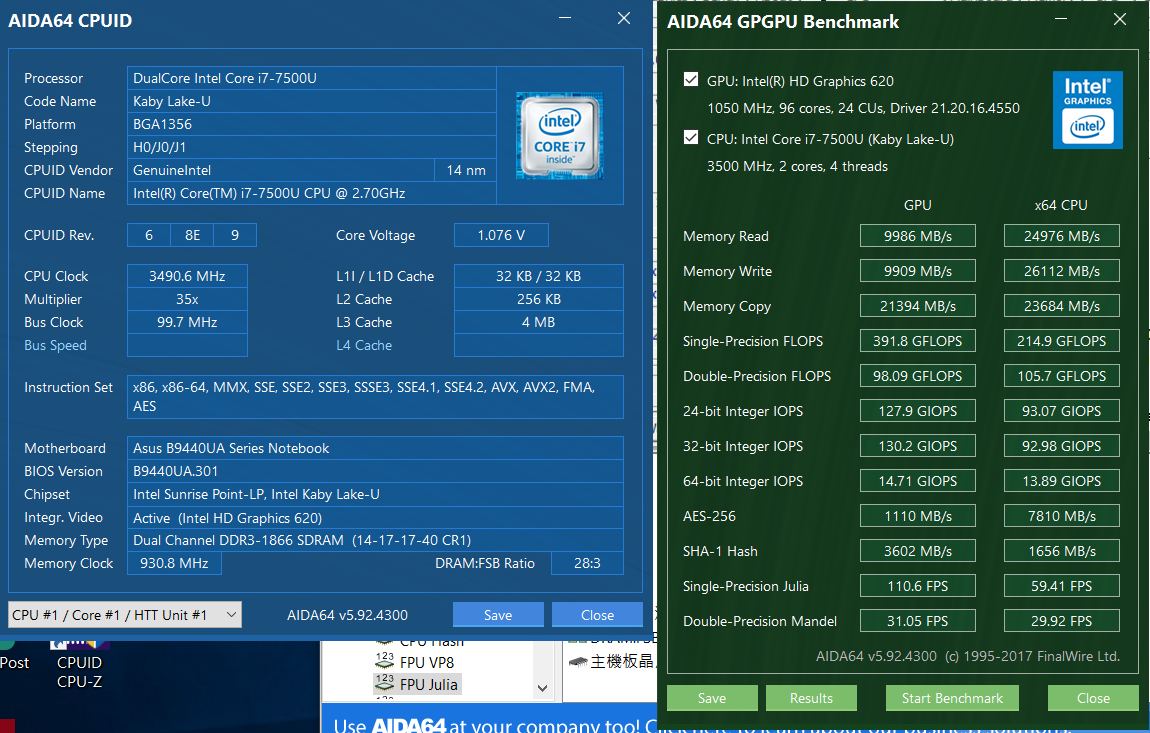Open the Results button in GPGPU Benchmark
The image size is (1150, 733).
pos(811,698)
